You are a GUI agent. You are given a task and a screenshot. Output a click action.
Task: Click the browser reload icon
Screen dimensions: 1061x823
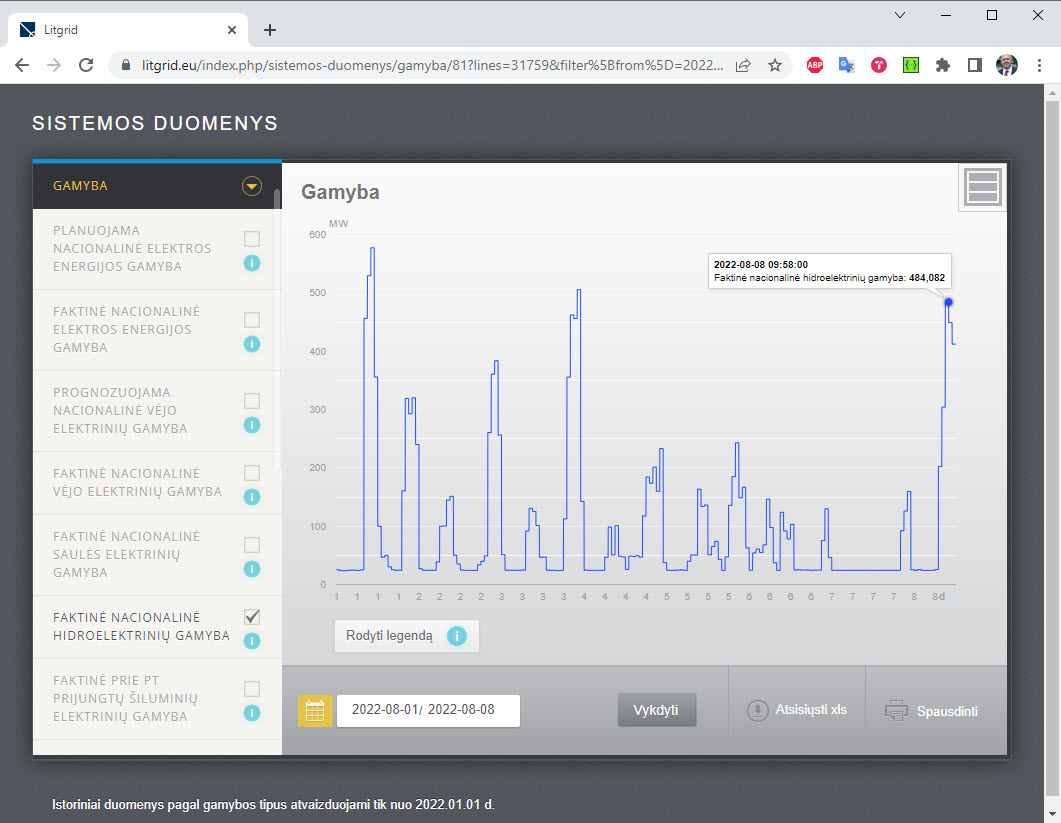[x=86, y=65]
